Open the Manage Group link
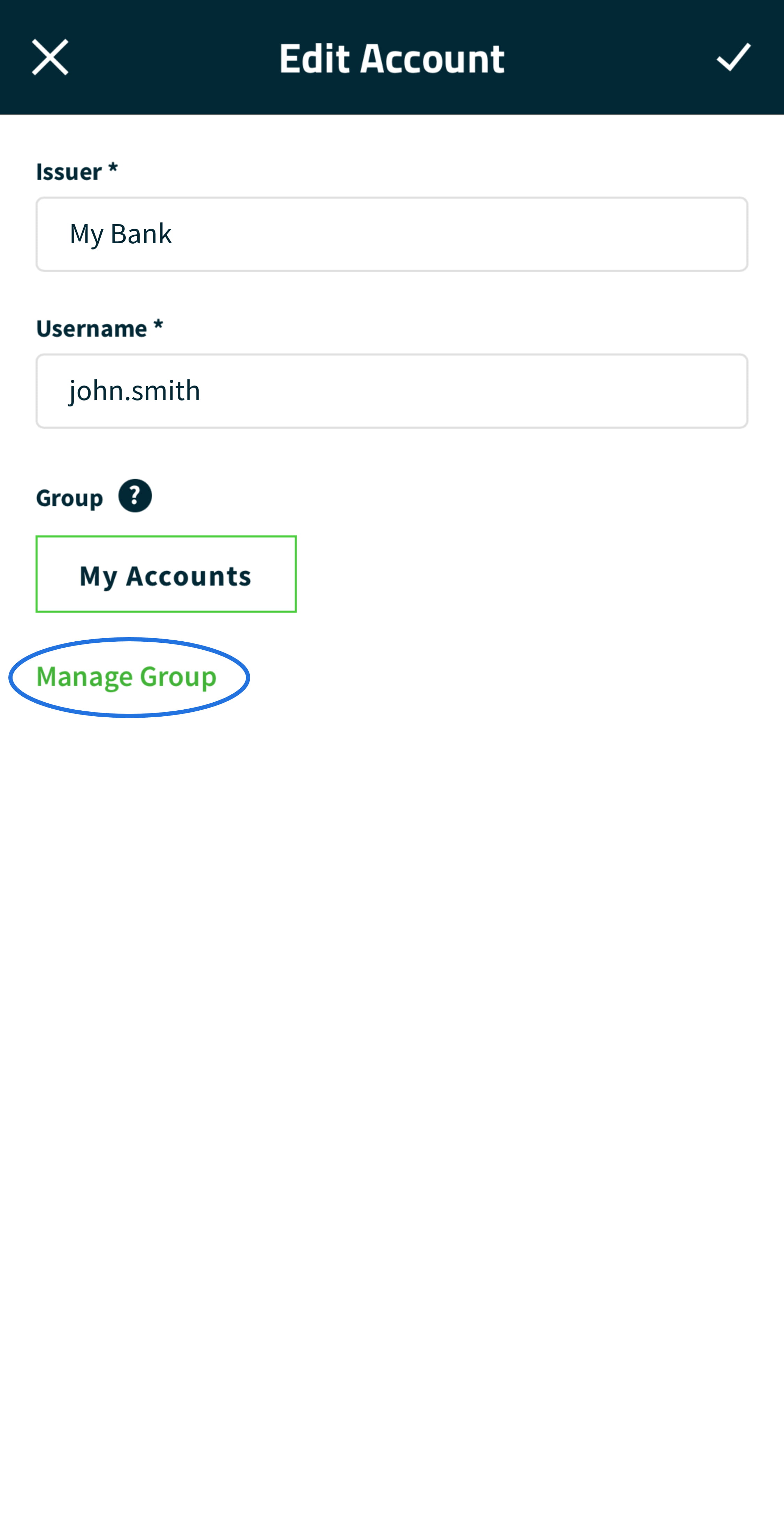This screenshot has width=784, height=1519. click(x=127, y=677)
